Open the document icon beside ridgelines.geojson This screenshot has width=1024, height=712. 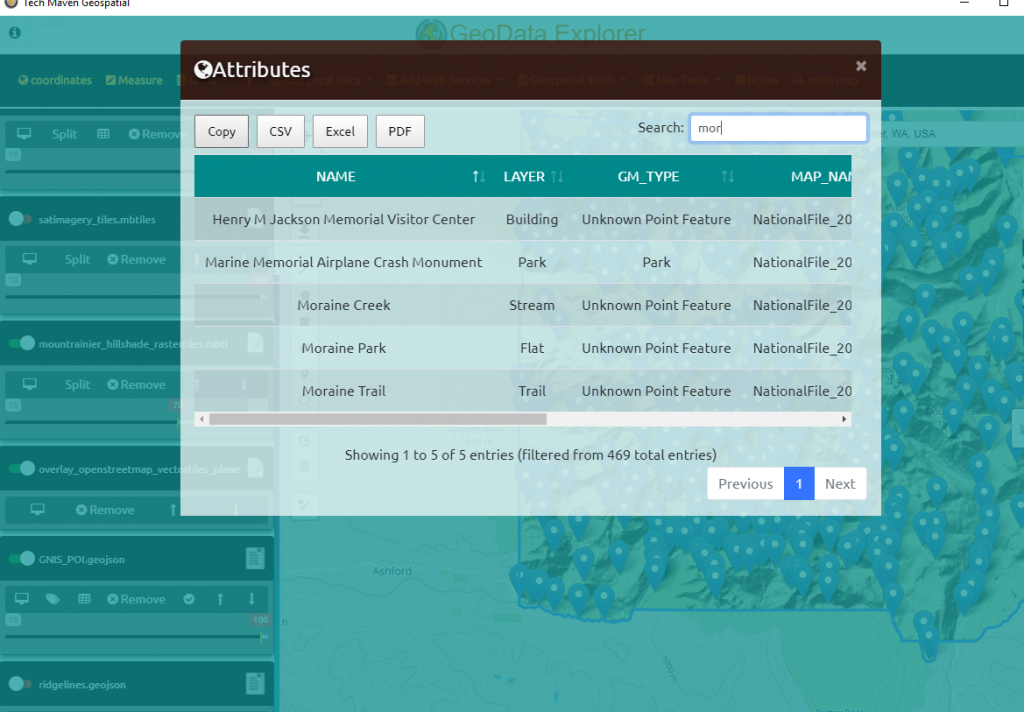pyautogui.click(x=255, y=684)
